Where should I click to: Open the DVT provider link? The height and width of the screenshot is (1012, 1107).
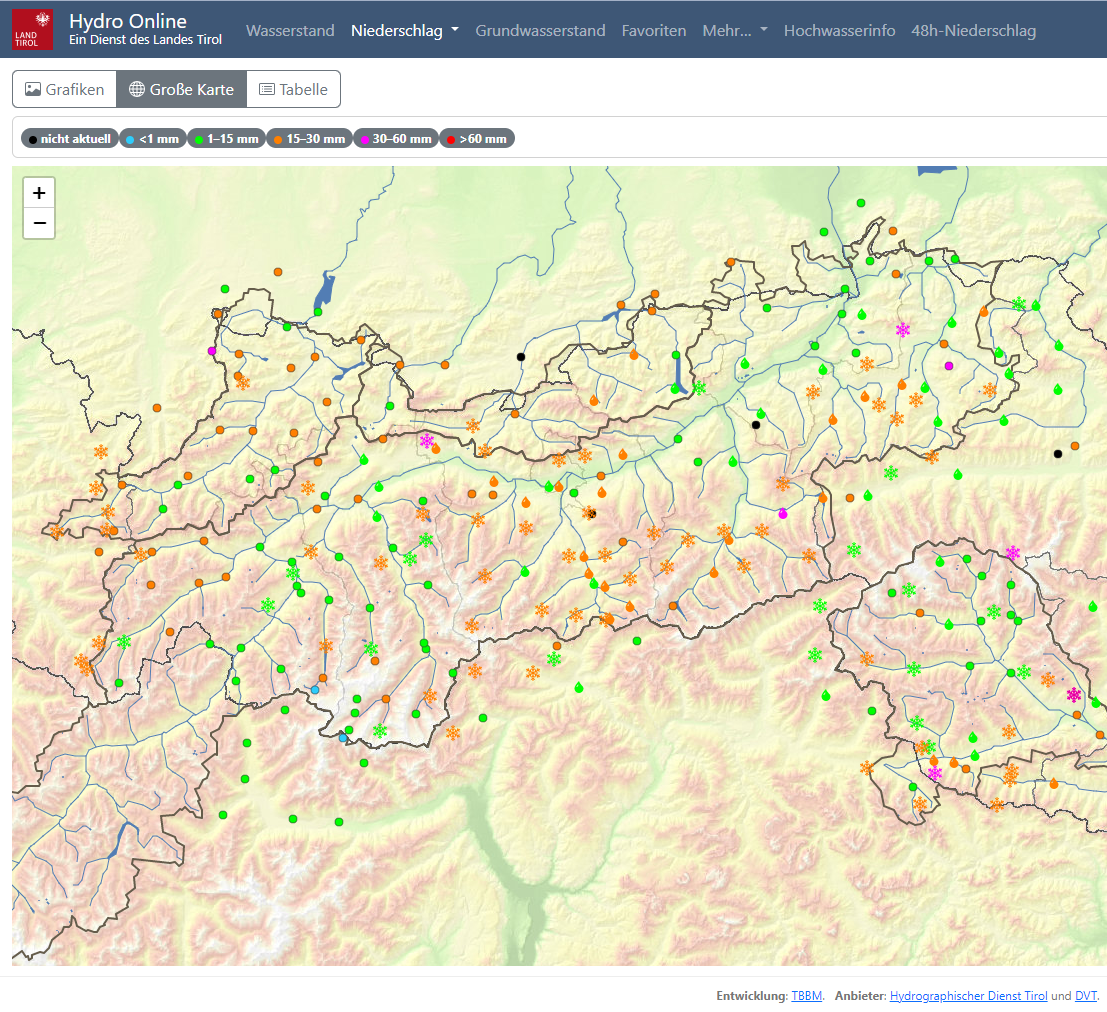[x=1085, y=996]
